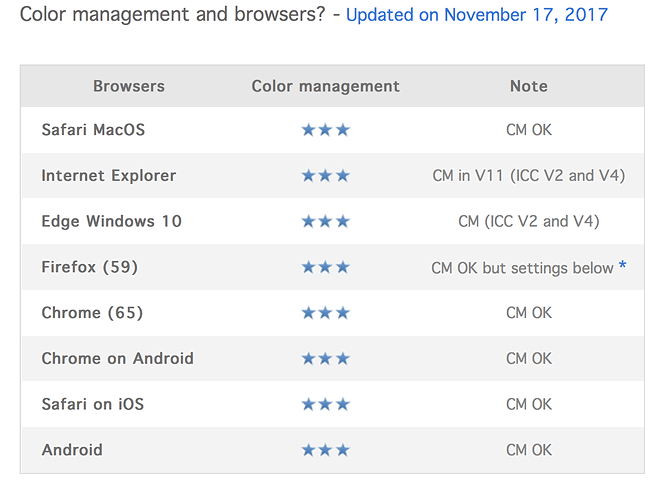Click the star rating in Firefox (59) row
The height and width of the screenshot is (500, 669).
[x=325, y=267]
